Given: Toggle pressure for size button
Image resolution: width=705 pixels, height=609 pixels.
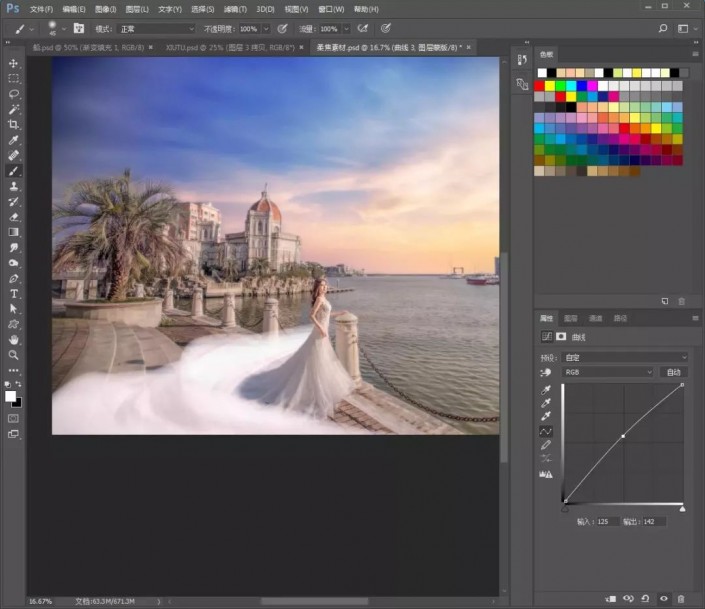Looking at the screenshot, I should [x=385, y=29].
